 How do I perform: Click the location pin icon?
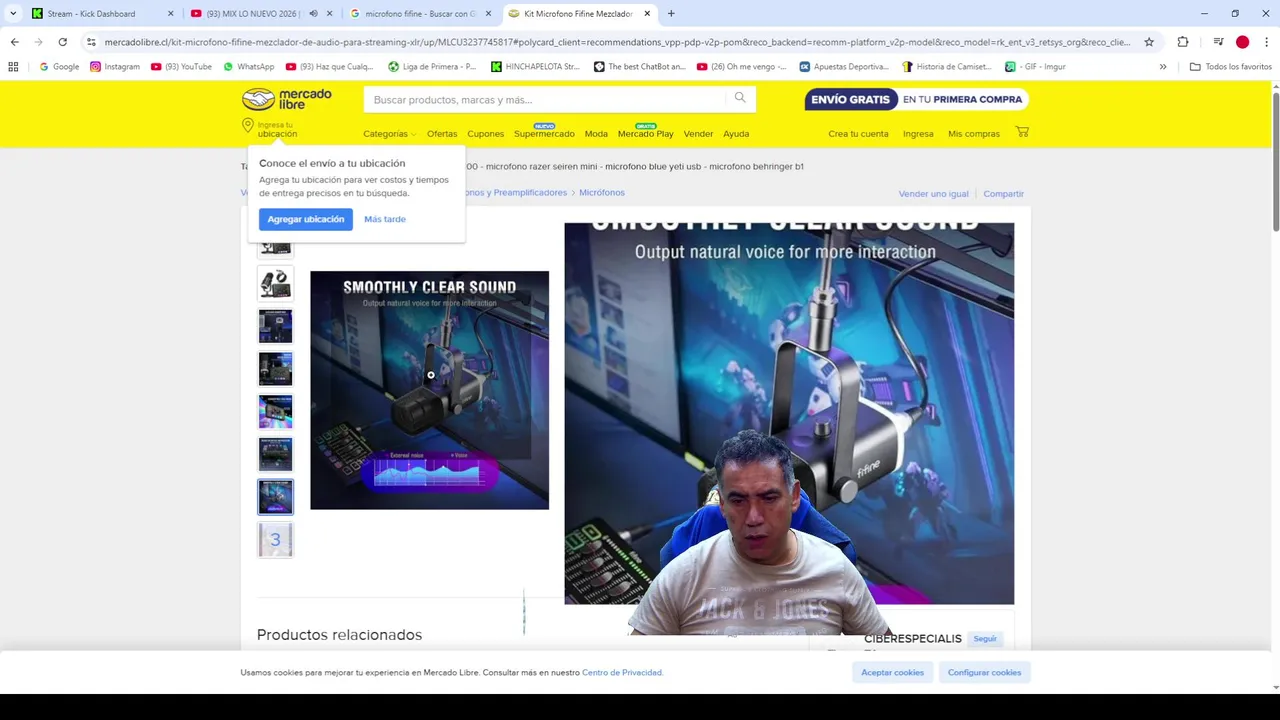tap(248, 125)
